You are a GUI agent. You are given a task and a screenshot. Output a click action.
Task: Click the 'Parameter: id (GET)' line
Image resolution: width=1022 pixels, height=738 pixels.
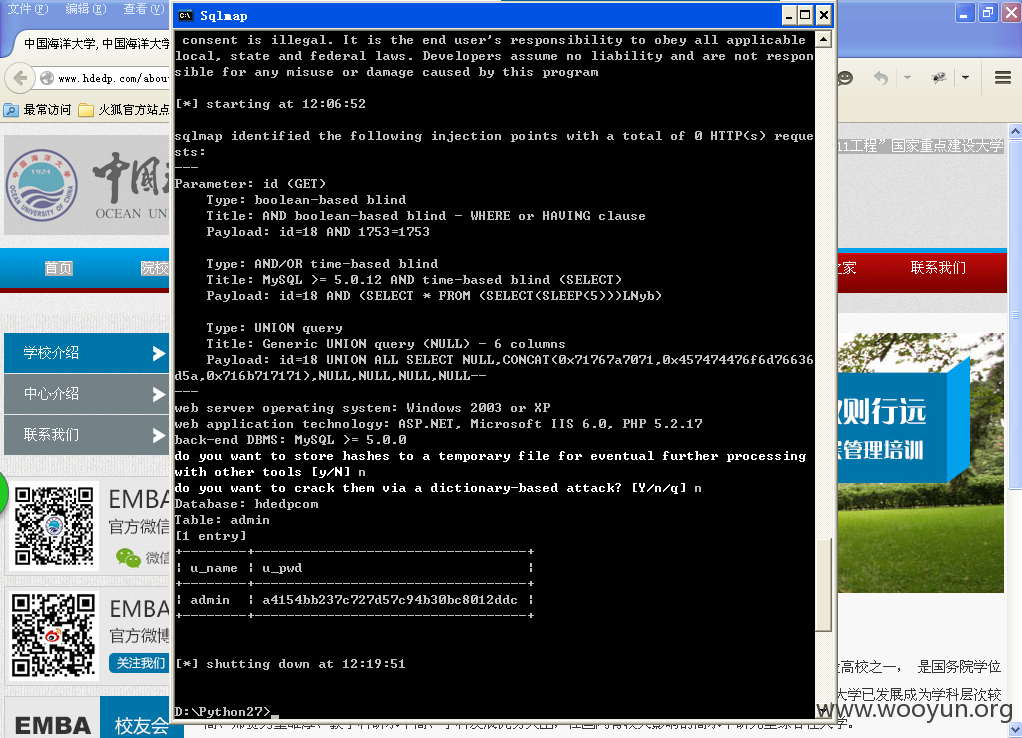coord(250,184)
